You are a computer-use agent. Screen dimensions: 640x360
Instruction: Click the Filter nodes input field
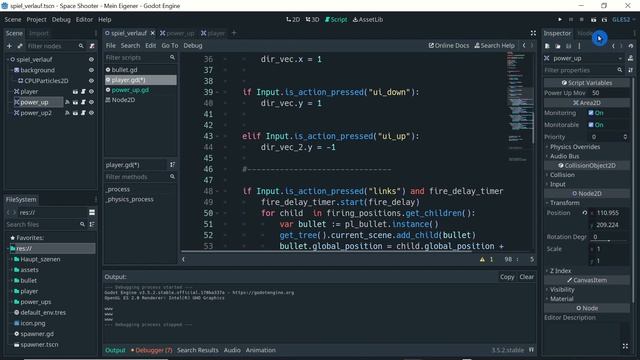[55, 46]
